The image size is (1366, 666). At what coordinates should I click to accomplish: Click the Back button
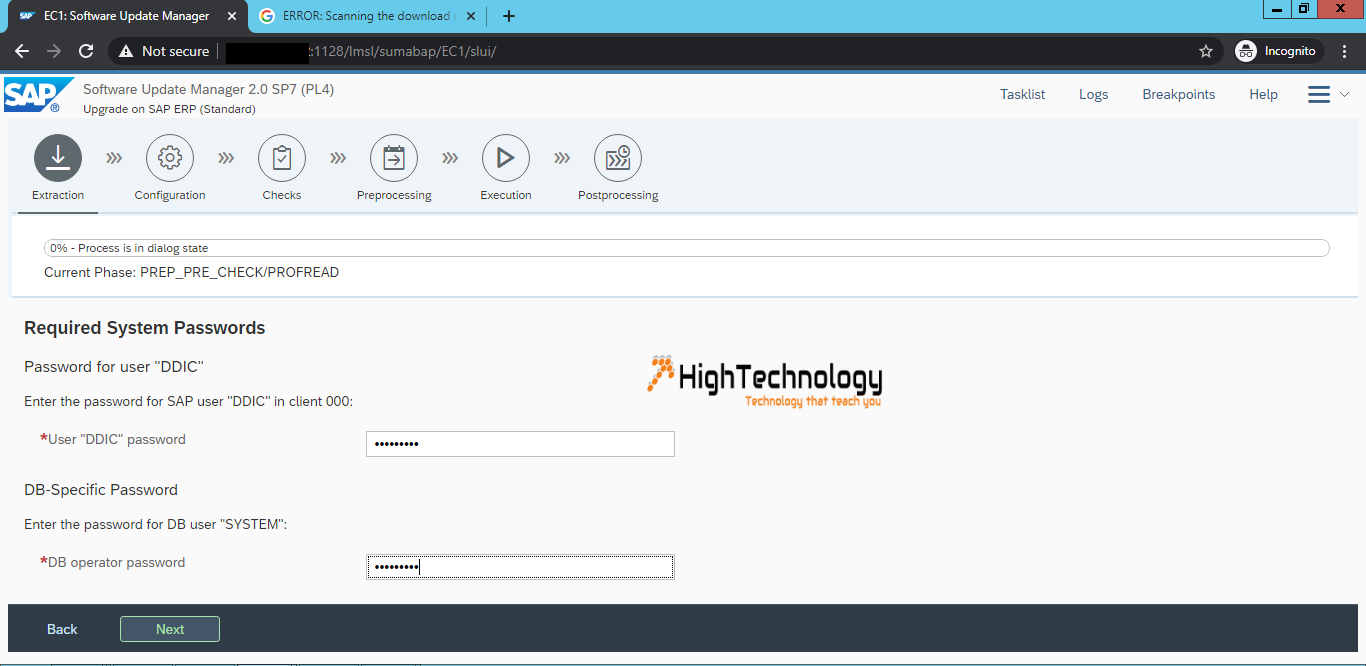[62, 629]
